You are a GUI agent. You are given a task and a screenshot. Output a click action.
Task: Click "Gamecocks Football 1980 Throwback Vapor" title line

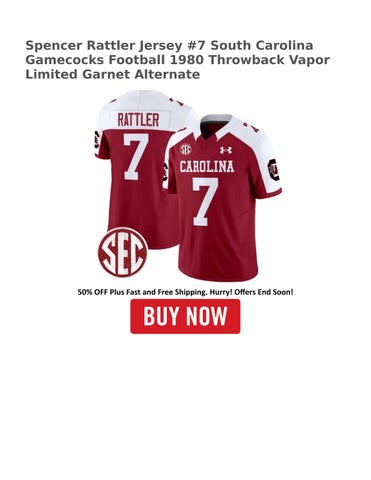click(178, 60)
